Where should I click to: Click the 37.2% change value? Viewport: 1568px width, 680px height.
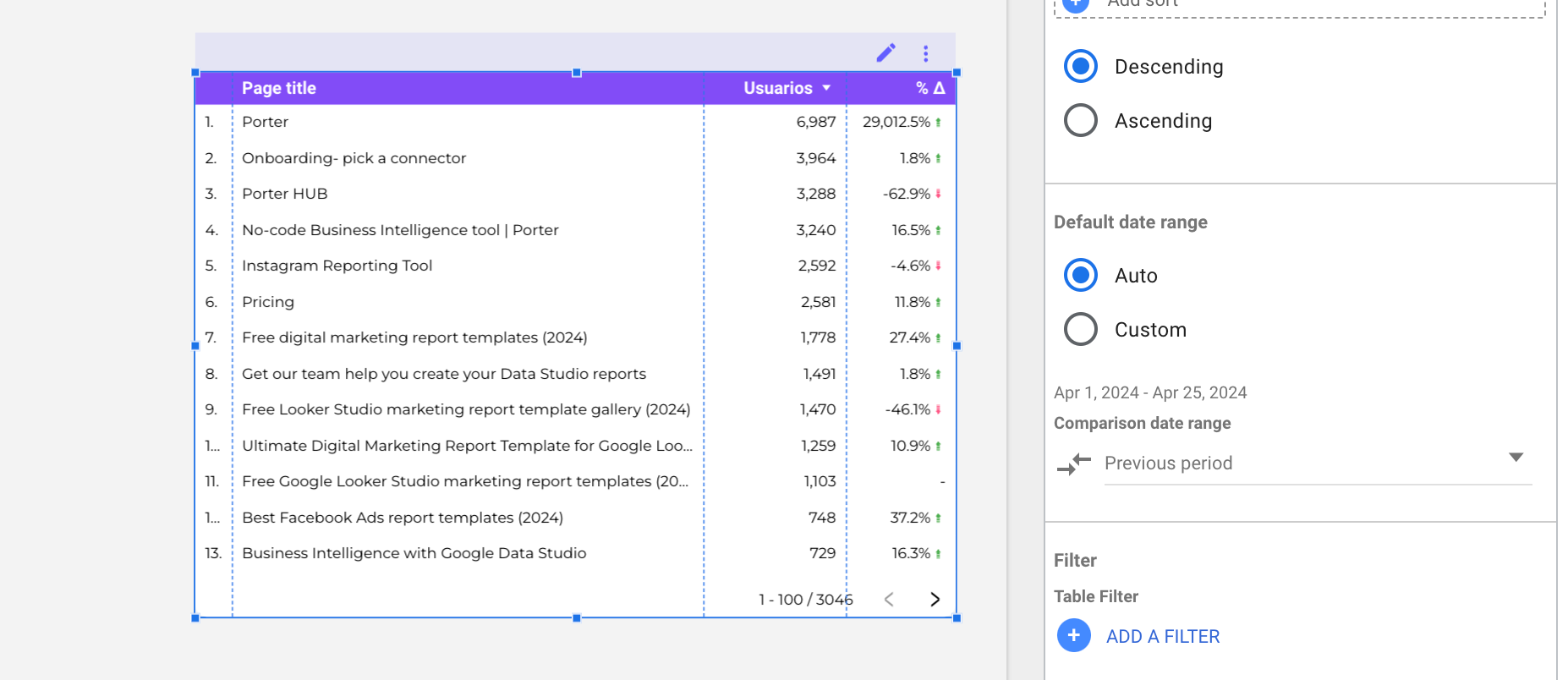pyautogui.click(x=910, y=518)
